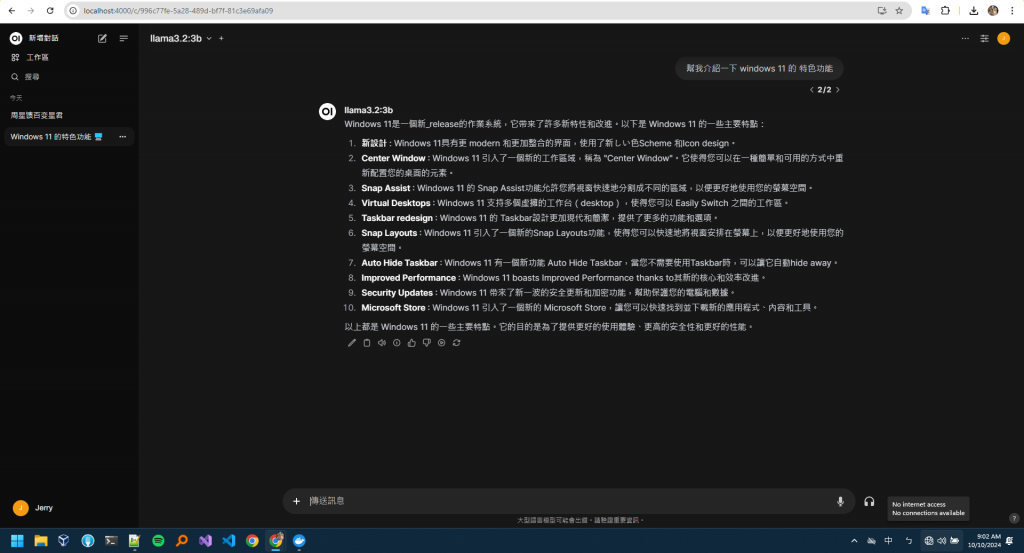Edit the response with the pencil icon

351,343
